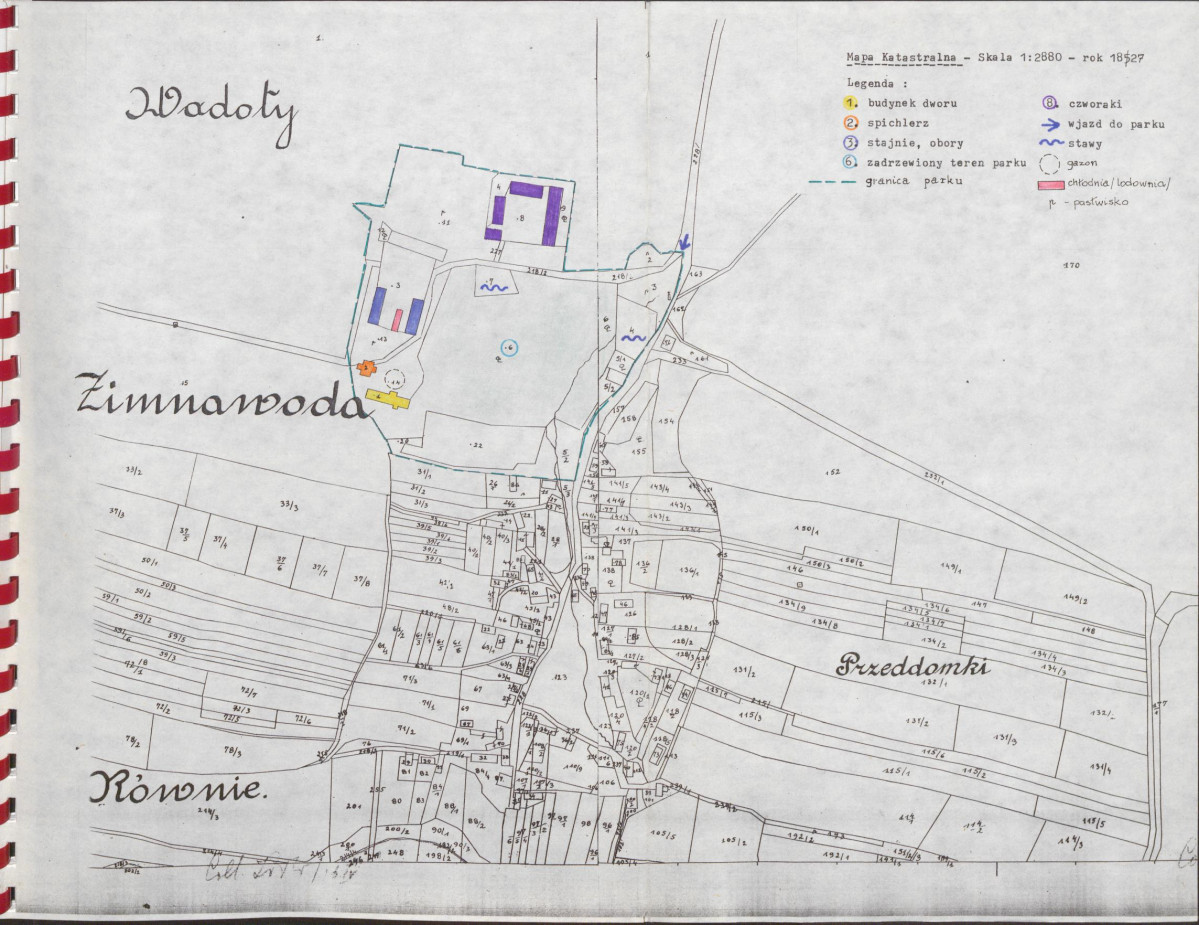1199x925 pixels.
Task: Click parcel number '72/7'
Action: (x=251, y=693)
